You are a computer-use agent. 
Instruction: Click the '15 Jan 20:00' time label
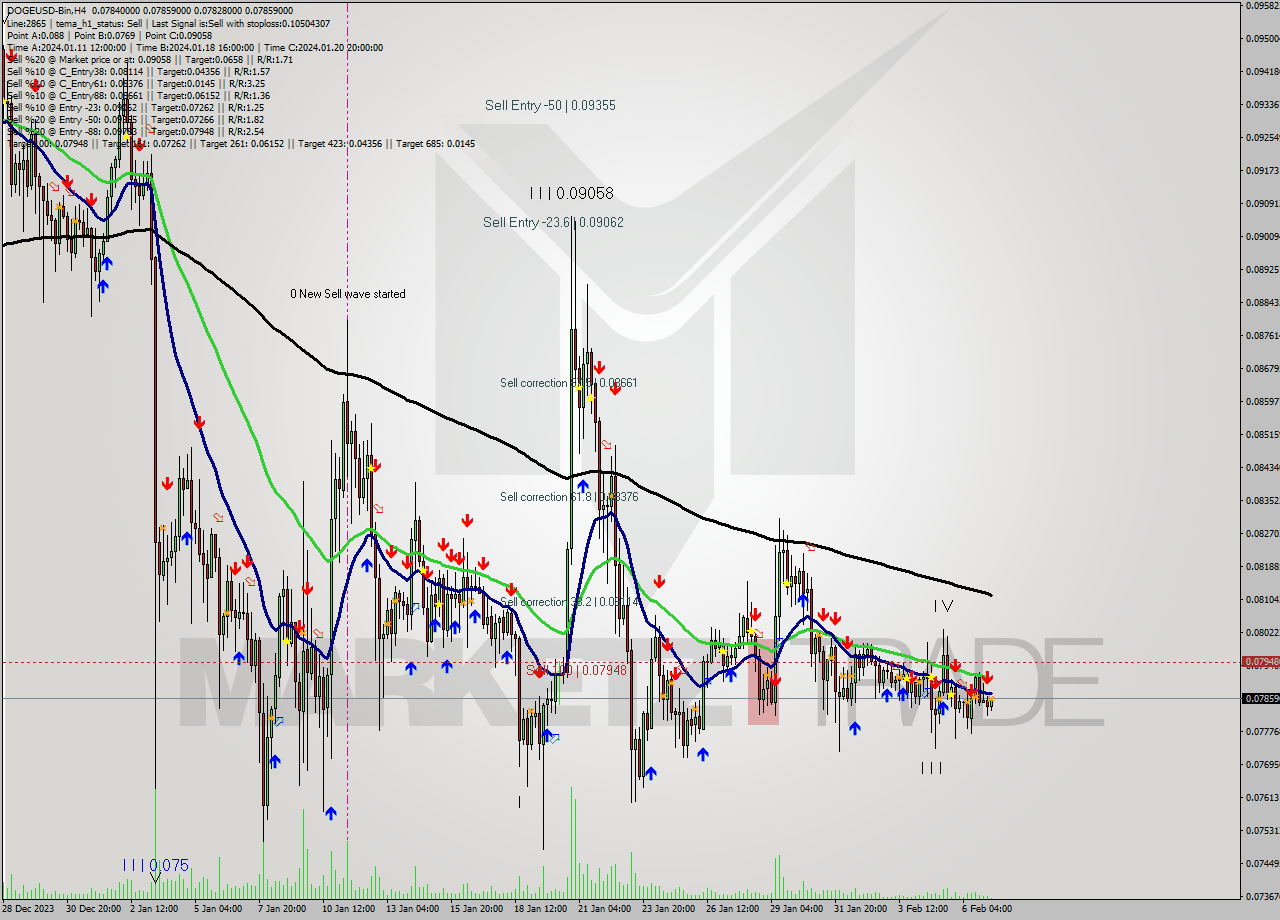click(476, 908)
